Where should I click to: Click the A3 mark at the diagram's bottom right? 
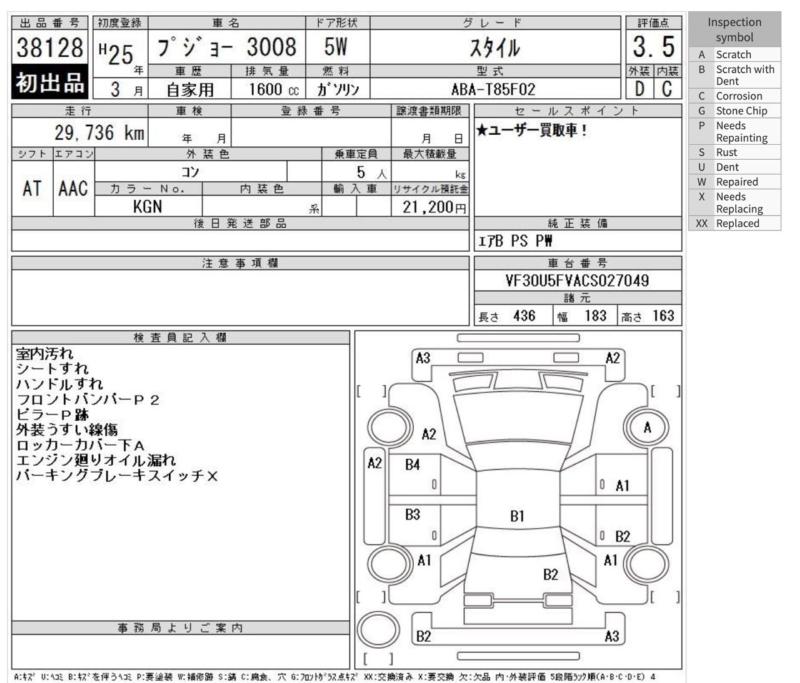(612, 636)
